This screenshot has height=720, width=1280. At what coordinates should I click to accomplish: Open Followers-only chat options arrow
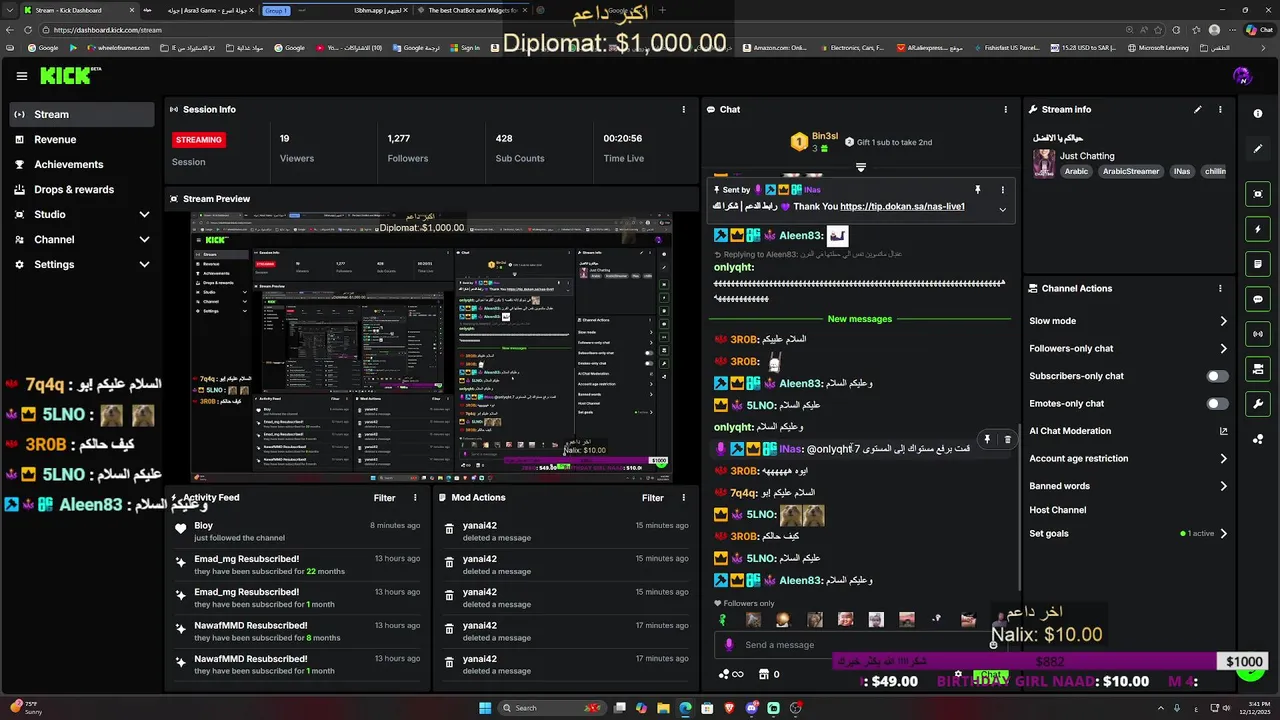click(1223, 349)
